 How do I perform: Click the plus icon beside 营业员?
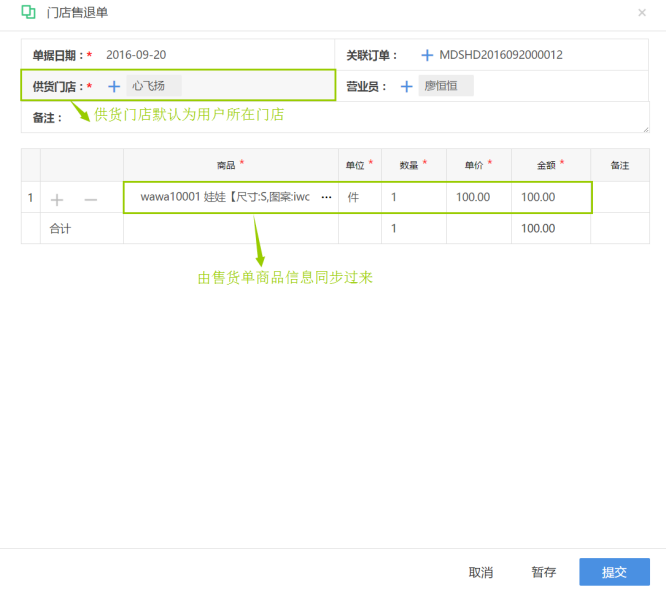point(406,87)
